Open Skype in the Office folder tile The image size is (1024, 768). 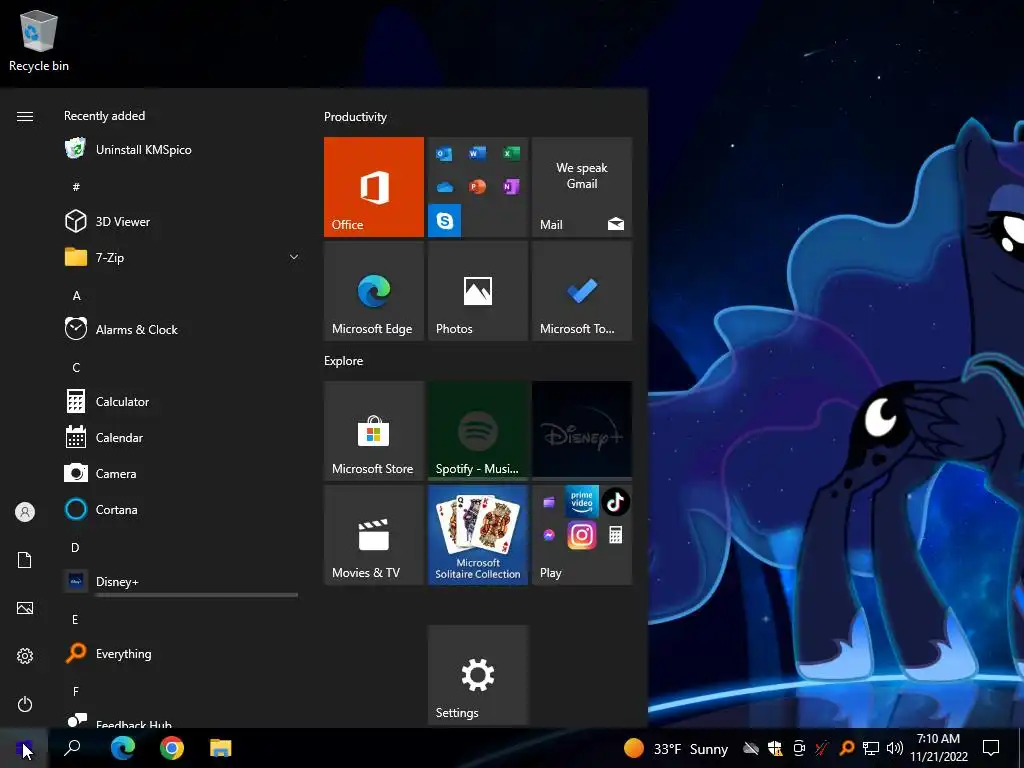(445, 221)
